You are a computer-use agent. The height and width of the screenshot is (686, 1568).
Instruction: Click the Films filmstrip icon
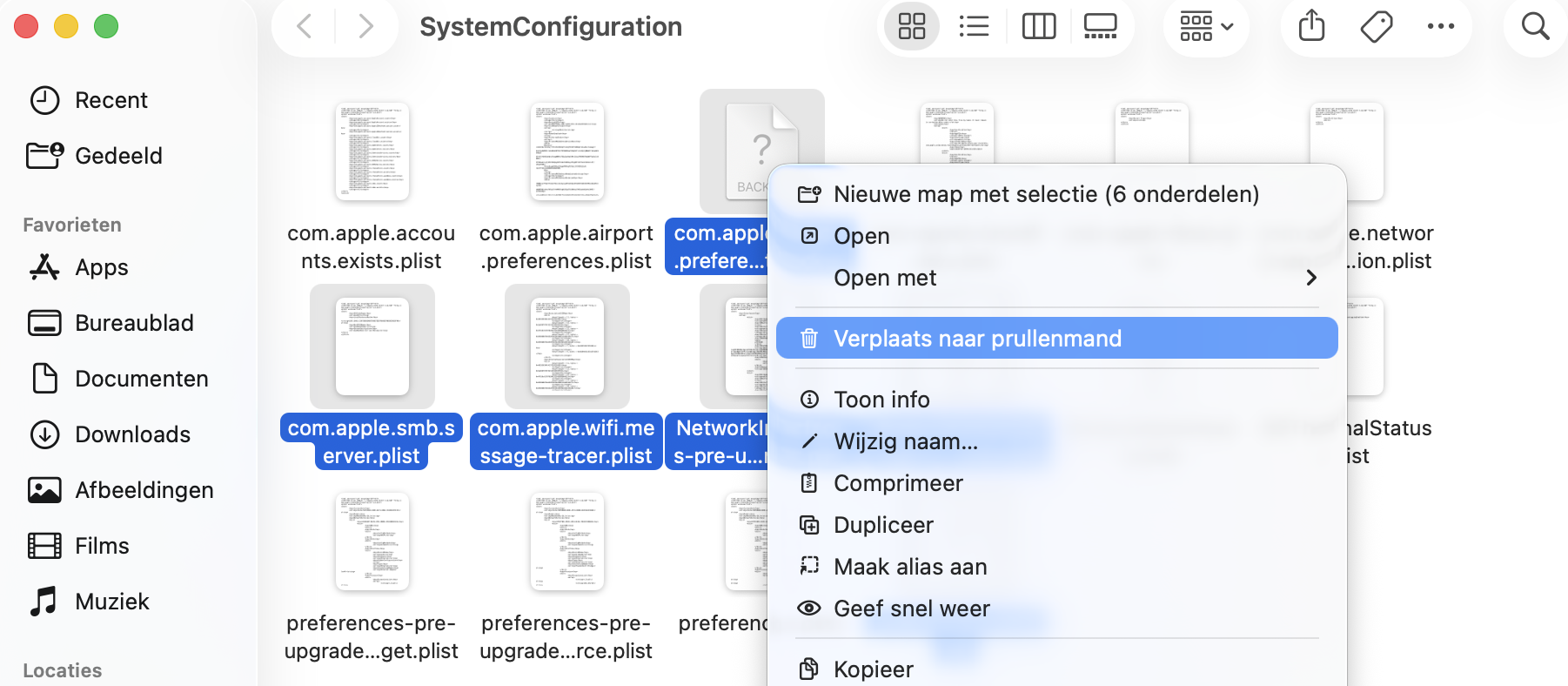click(x=44, y=546)
